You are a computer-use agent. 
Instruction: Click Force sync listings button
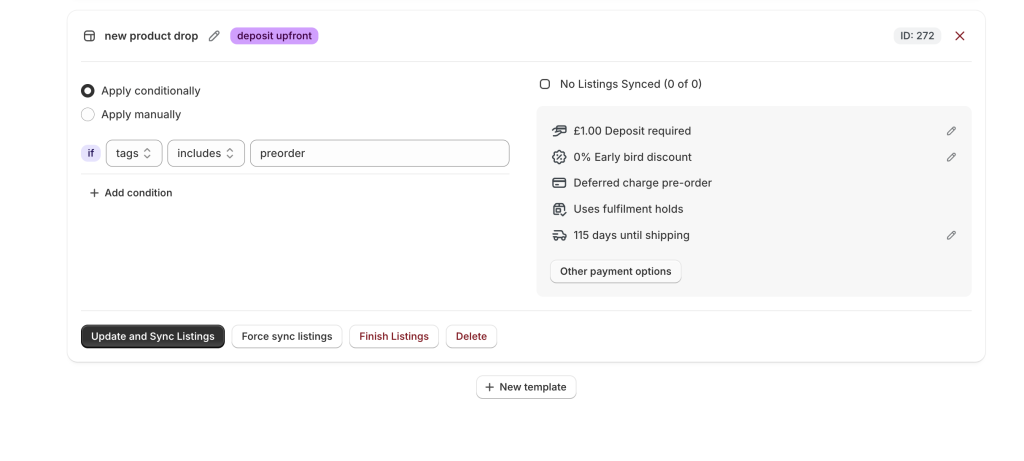point(287,336)
